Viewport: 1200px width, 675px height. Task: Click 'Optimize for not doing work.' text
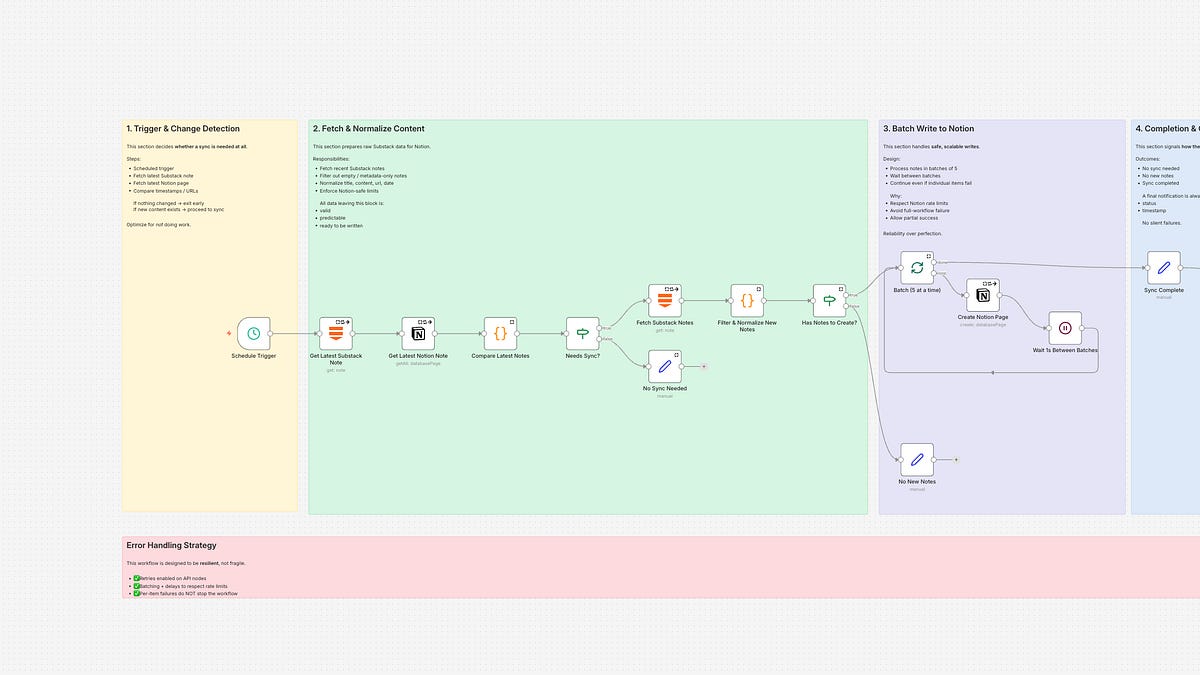(x=159, y=225)
